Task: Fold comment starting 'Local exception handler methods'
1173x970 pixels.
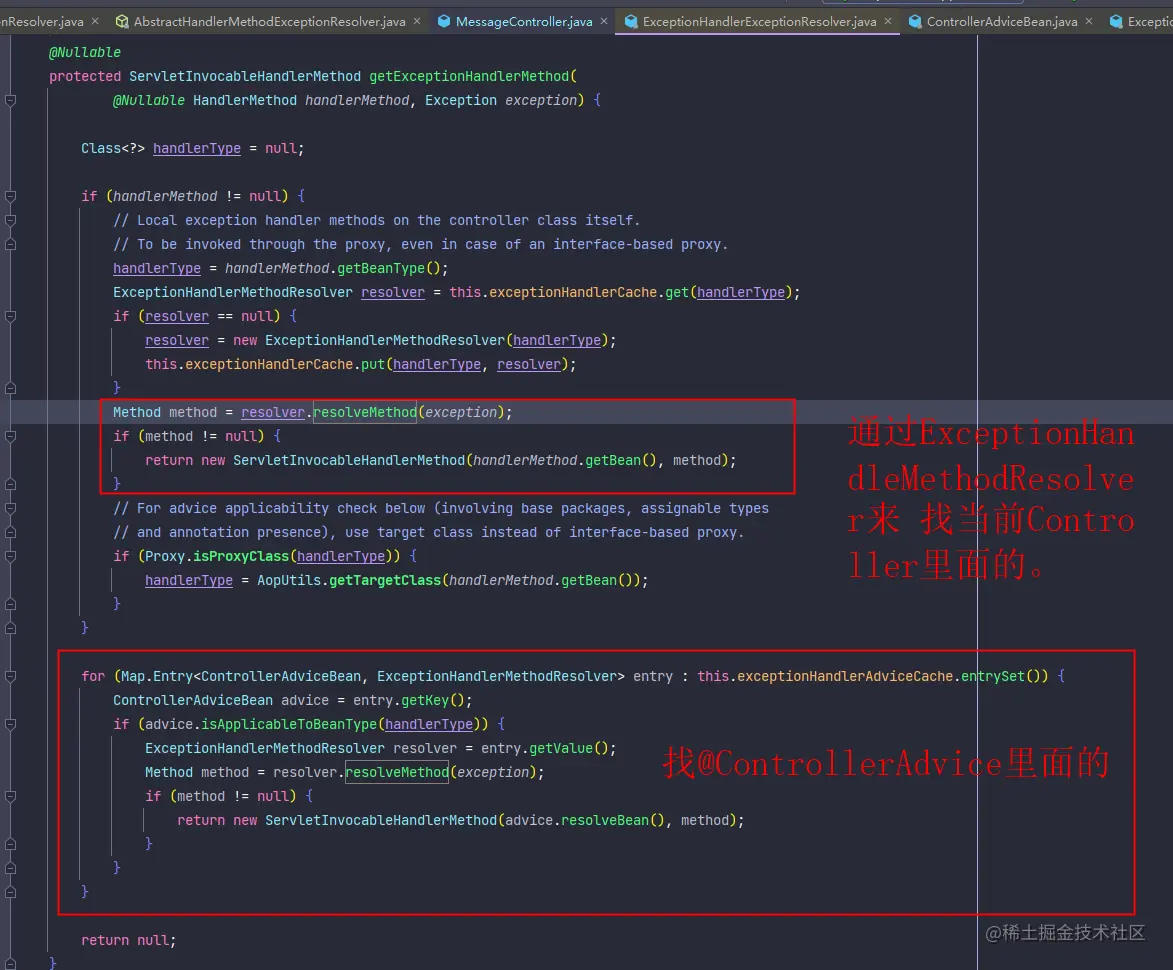Action: click(10, 220)
